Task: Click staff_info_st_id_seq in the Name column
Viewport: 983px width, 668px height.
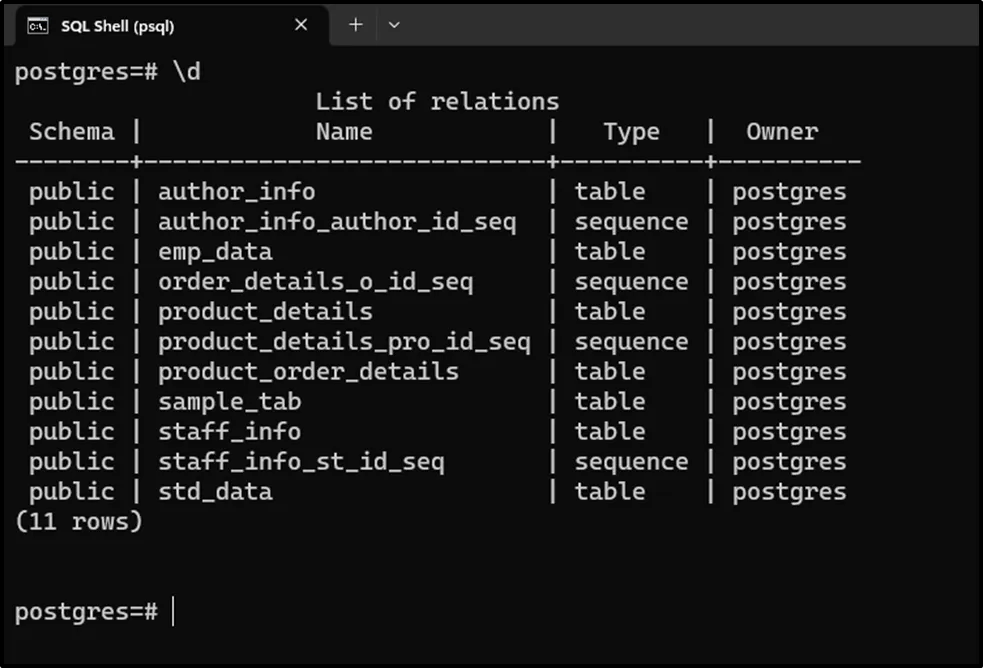Action: [301, 461]
